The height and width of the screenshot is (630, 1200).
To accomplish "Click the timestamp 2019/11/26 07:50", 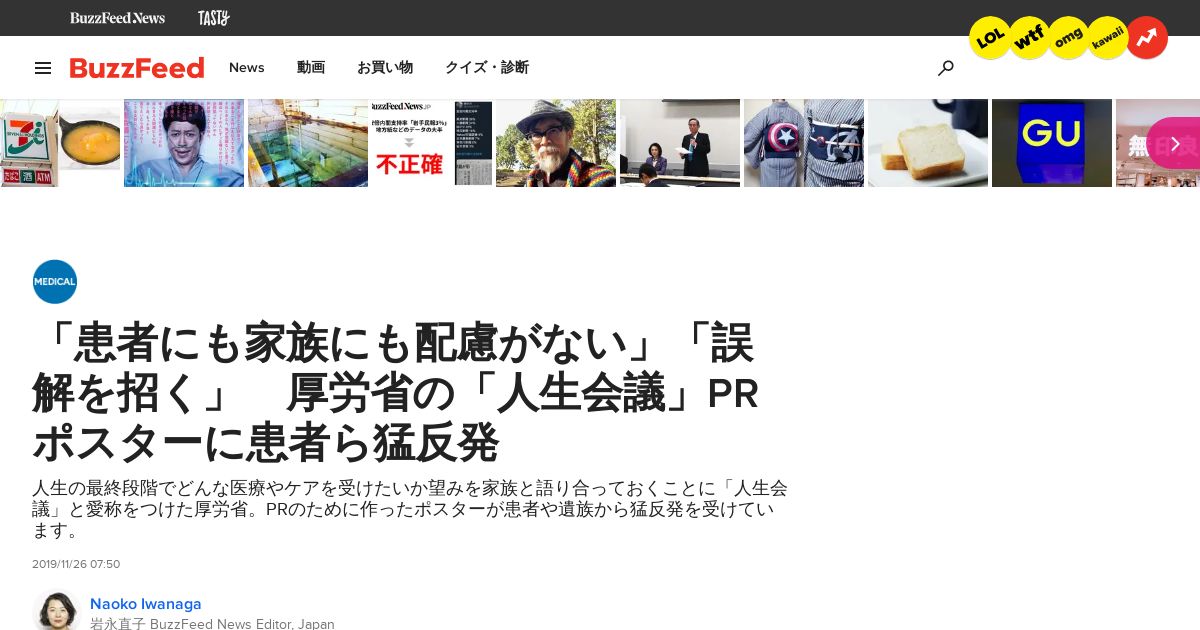I will coord(76,564).
